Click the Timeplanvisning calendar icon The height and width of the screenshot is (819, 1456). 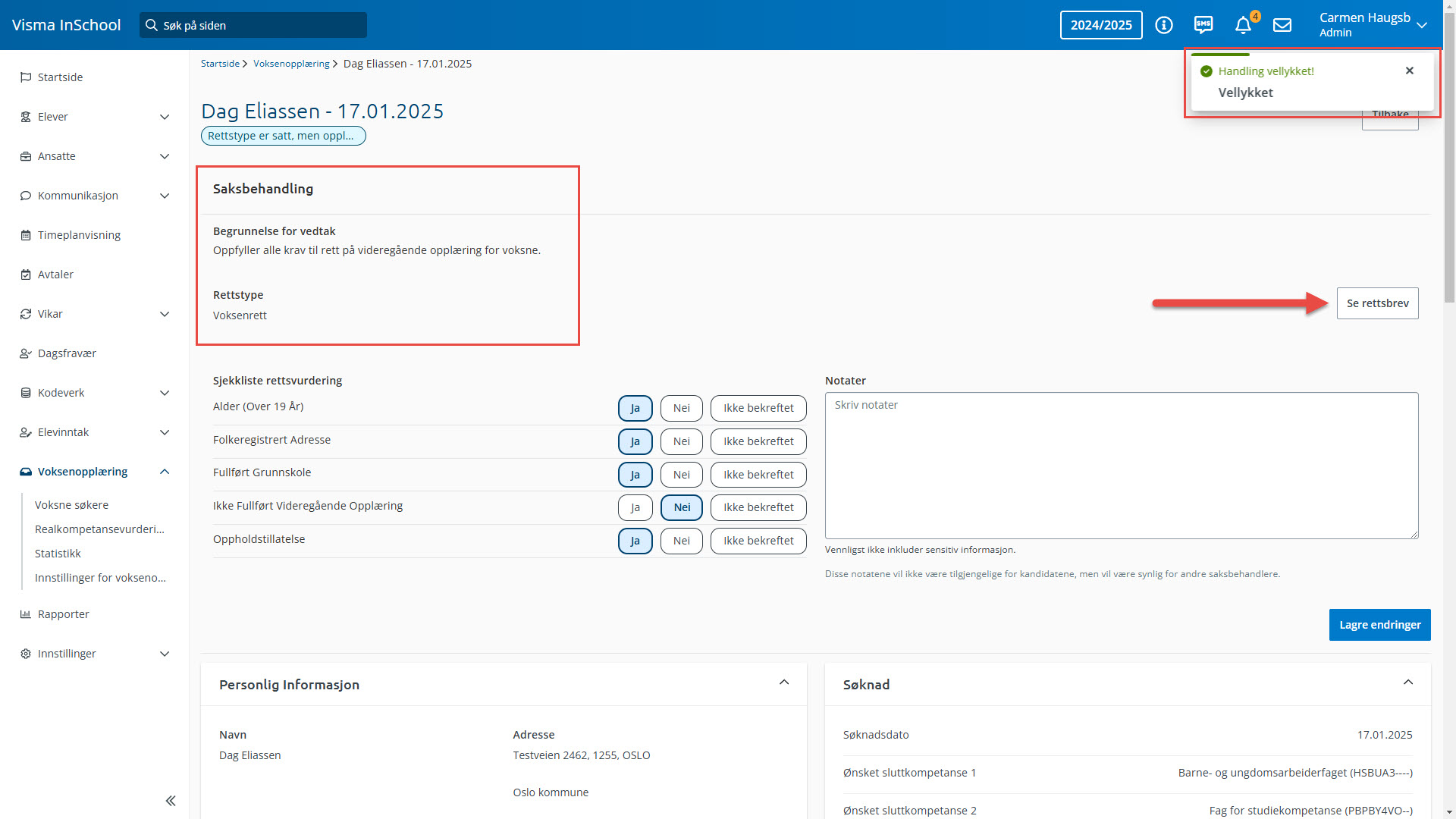coord(26,235)
